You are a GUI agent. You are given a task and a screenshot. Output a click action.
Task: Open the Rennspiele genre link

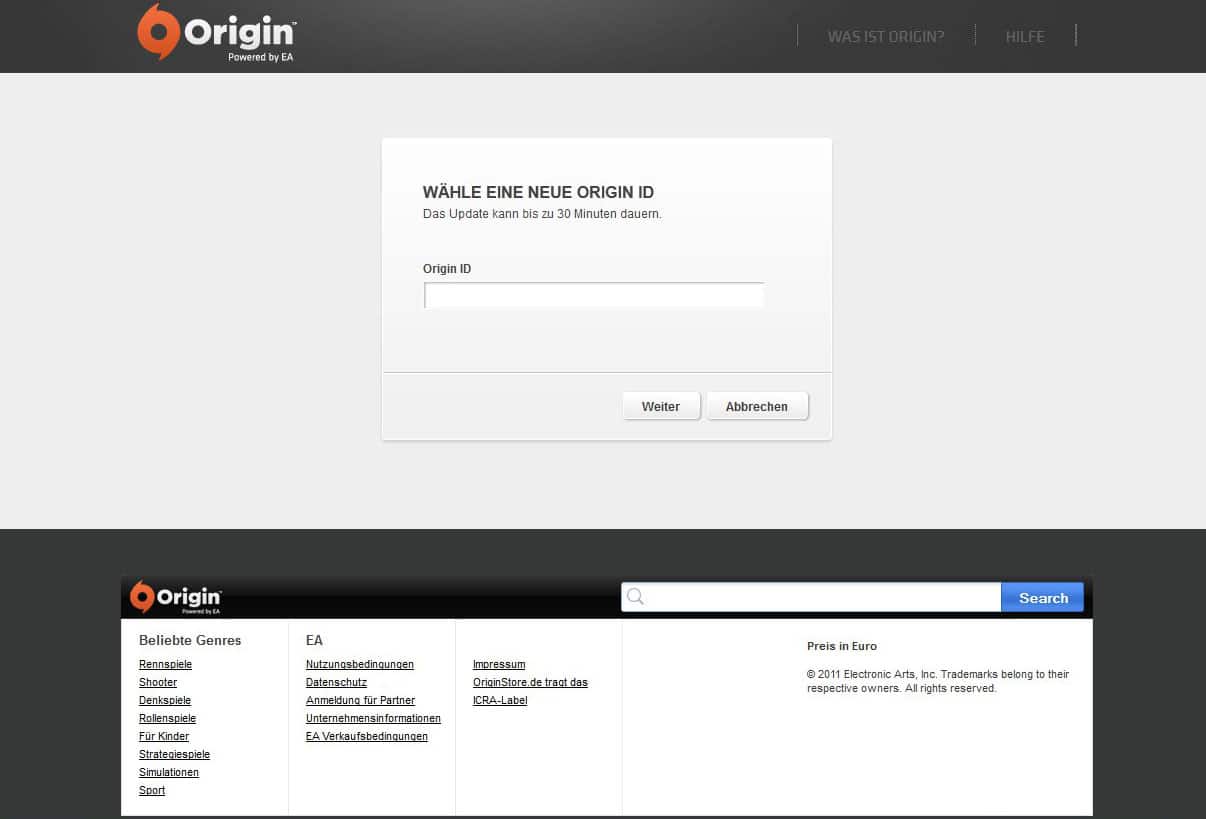point(165,664)
